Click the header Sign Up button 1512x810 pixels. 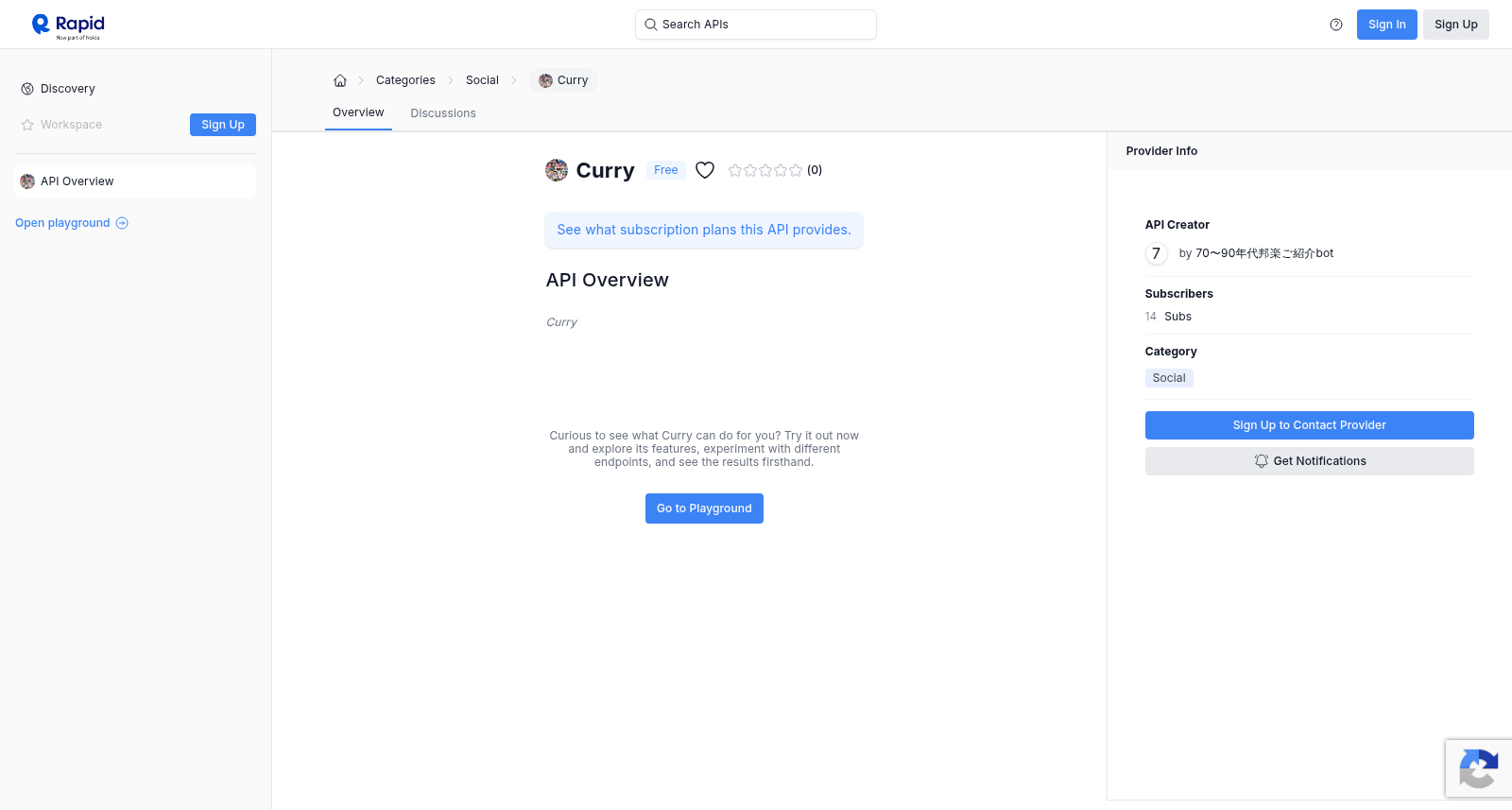(x=1456, y=25)
